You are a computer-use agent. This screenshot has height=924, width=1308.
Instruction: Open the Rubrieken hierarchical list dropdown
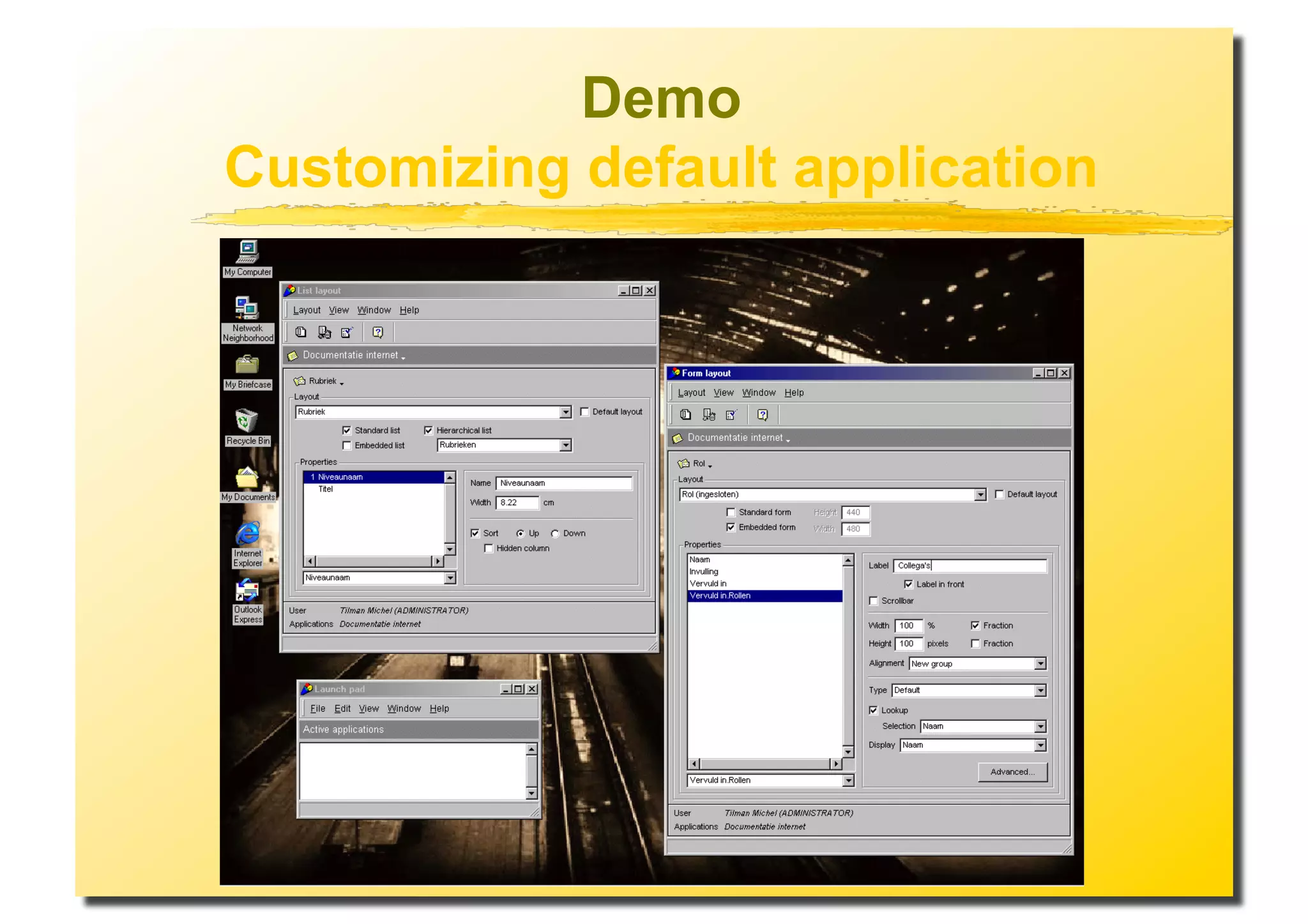566,445
